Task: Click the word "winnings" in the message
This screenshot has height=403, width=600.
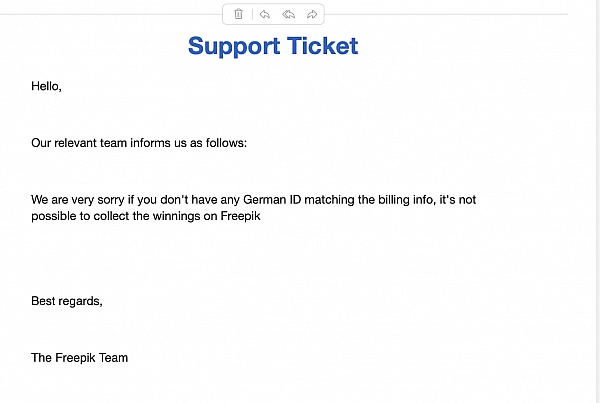Action: (176, 216)
